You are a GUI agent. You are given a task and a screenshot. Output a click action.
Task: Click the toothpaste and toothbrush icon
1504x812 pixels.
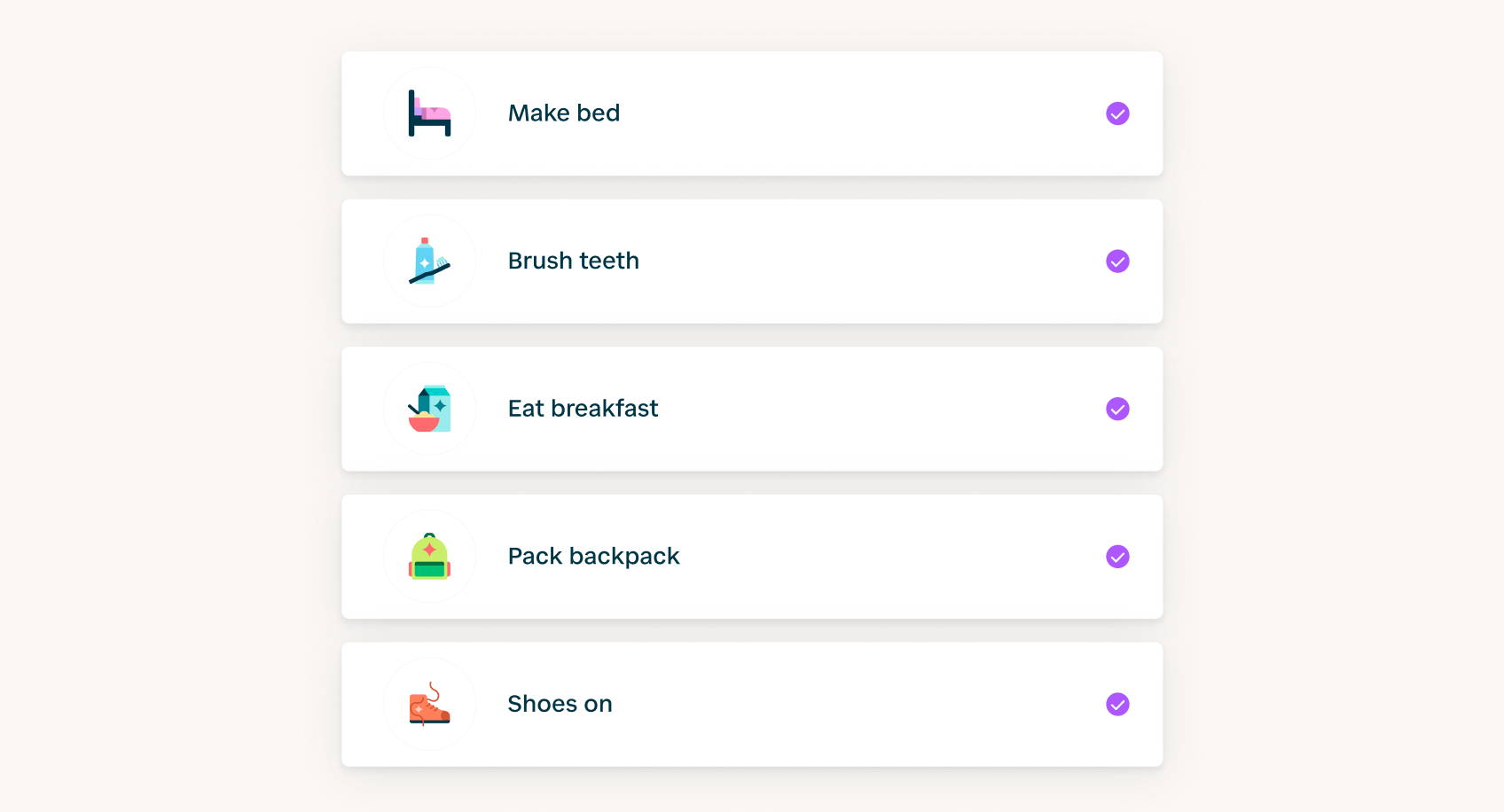coord(429,262)
